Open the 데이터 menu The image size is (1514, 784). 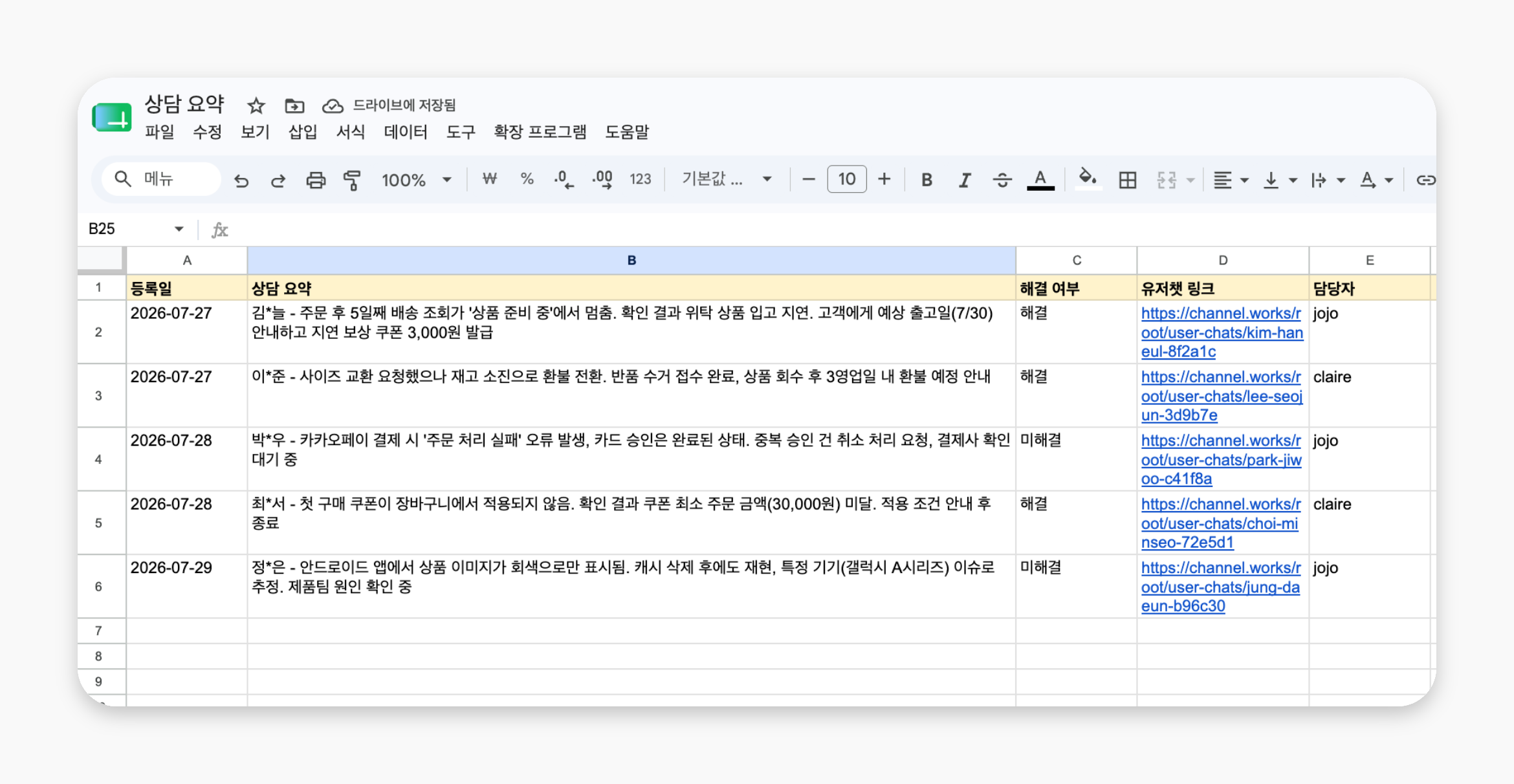(406, 132)
